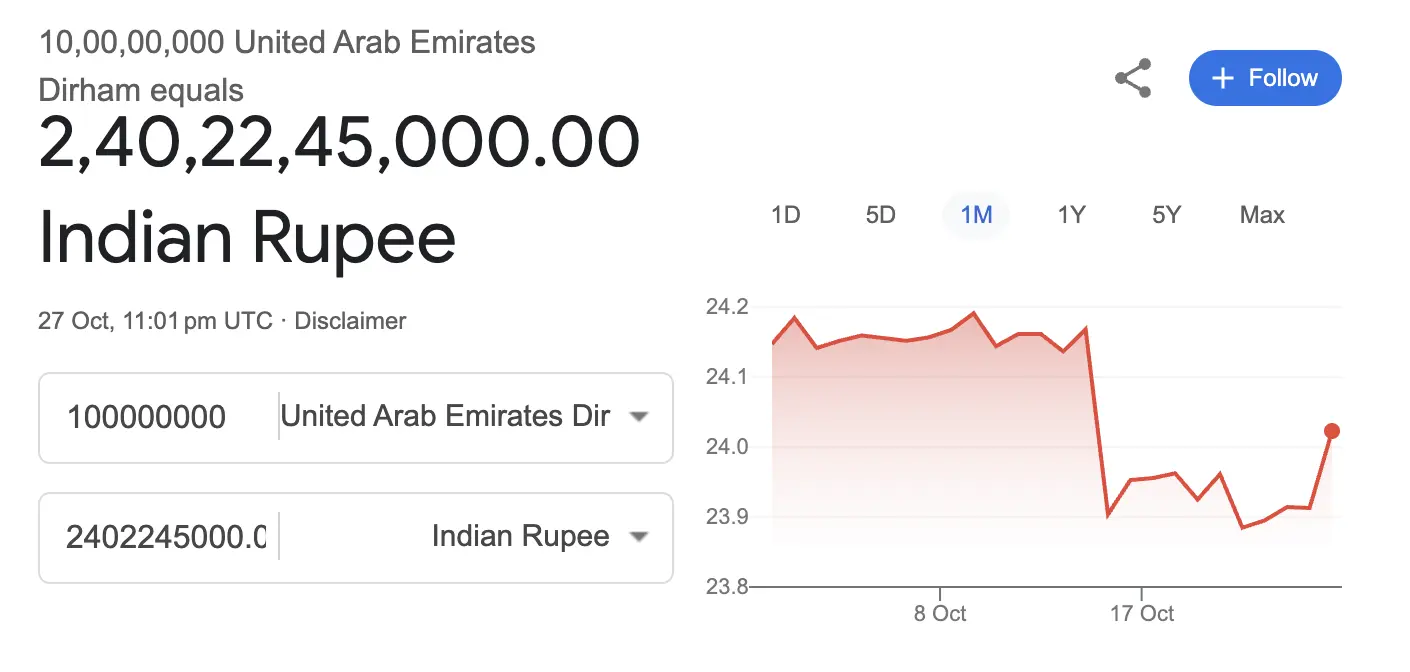
Task: Click the 8 Oct date axis label
Action: pyautogui.click(x=940, y=613)
